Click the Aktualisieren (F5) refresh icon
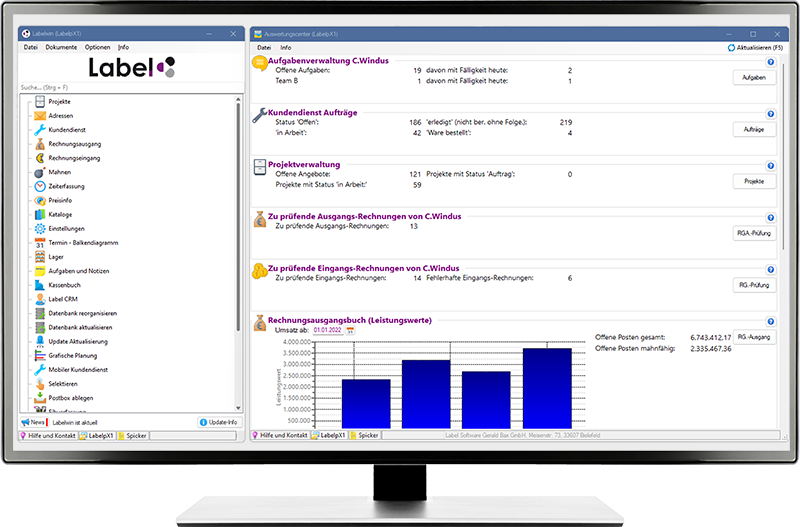 pyautogui.click(x=731, y=47)
